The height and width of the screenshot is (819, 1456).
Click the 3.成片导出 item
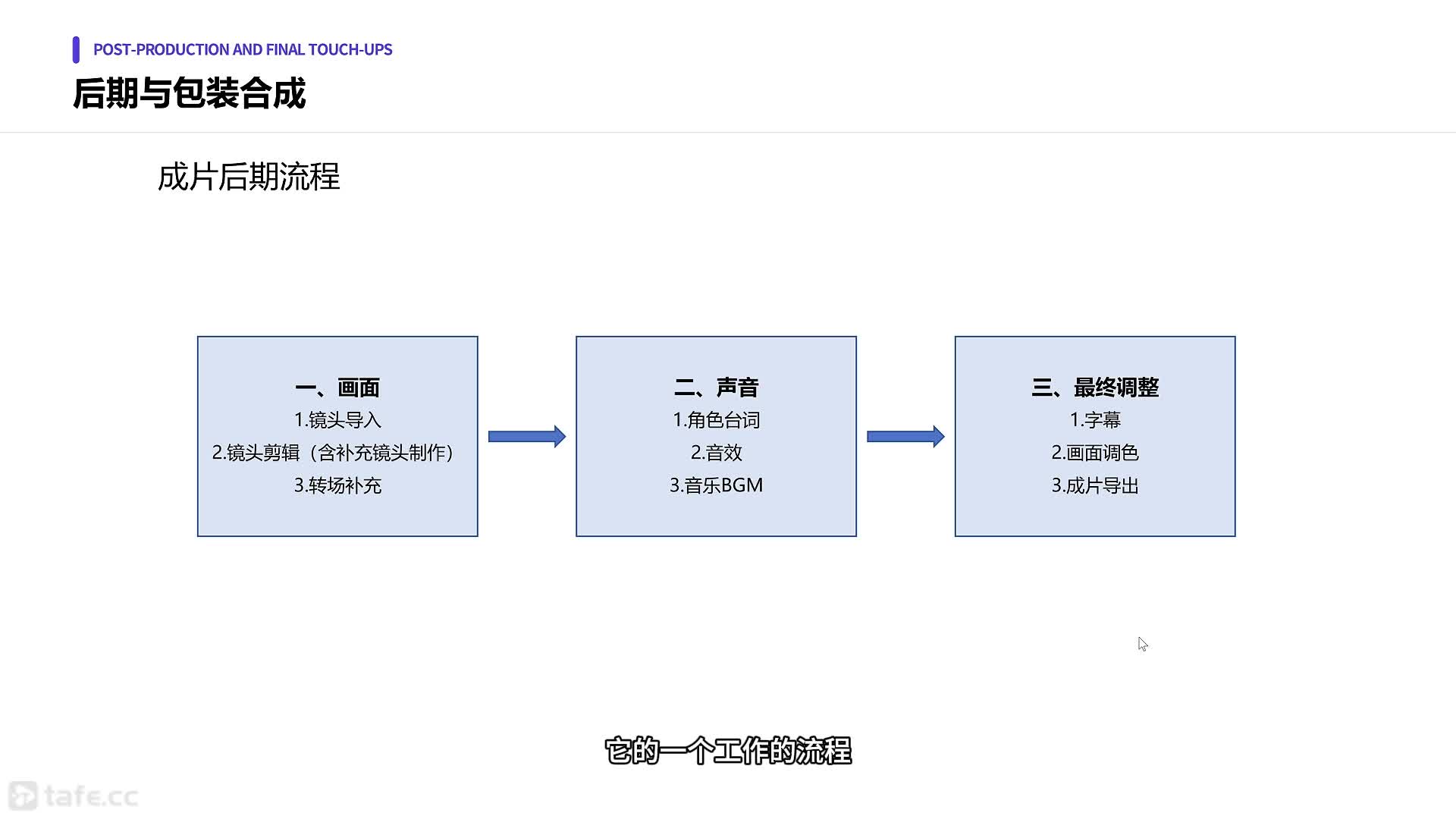tap(1094, 485)
